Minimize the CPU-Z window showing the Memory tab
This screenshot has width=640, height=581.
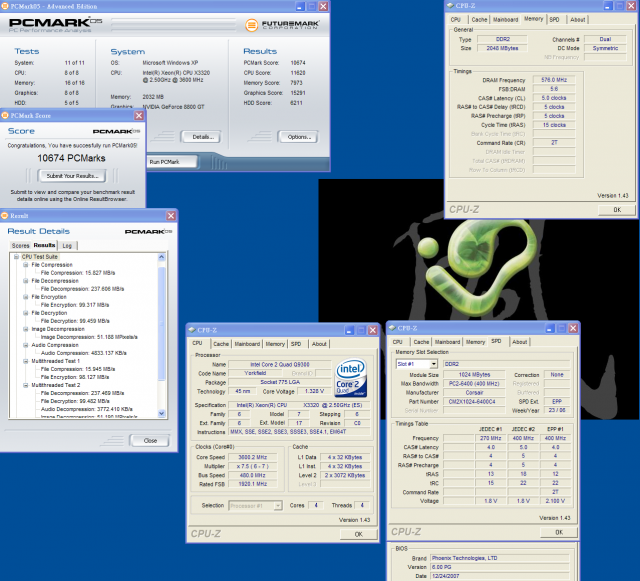(x=608, y=6)
